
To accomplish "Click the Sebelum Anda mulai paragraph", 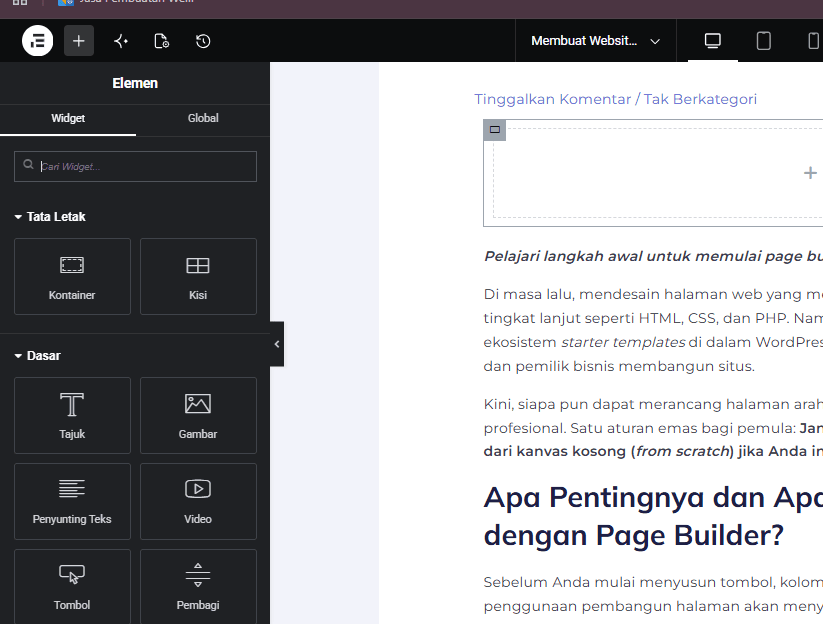I will (x=653, y=594).
